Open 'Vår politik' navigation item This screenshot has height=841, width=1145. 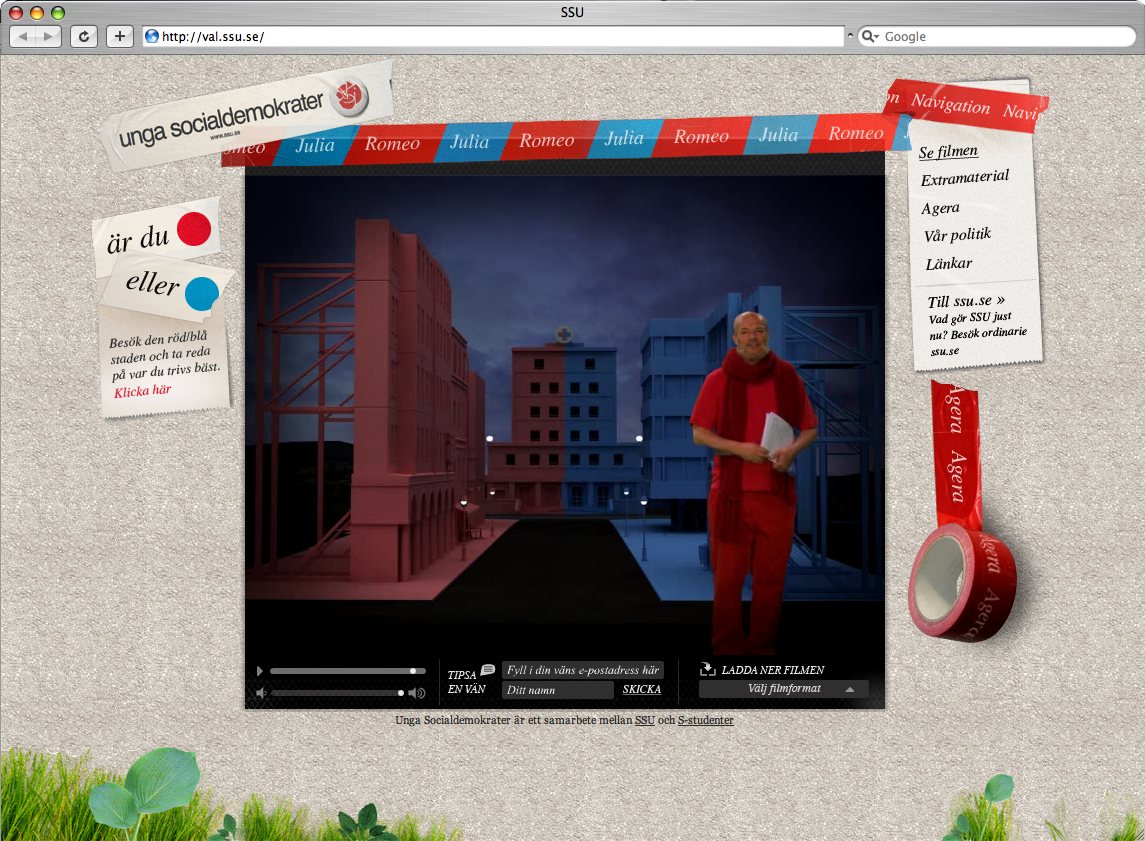point(957,234)
